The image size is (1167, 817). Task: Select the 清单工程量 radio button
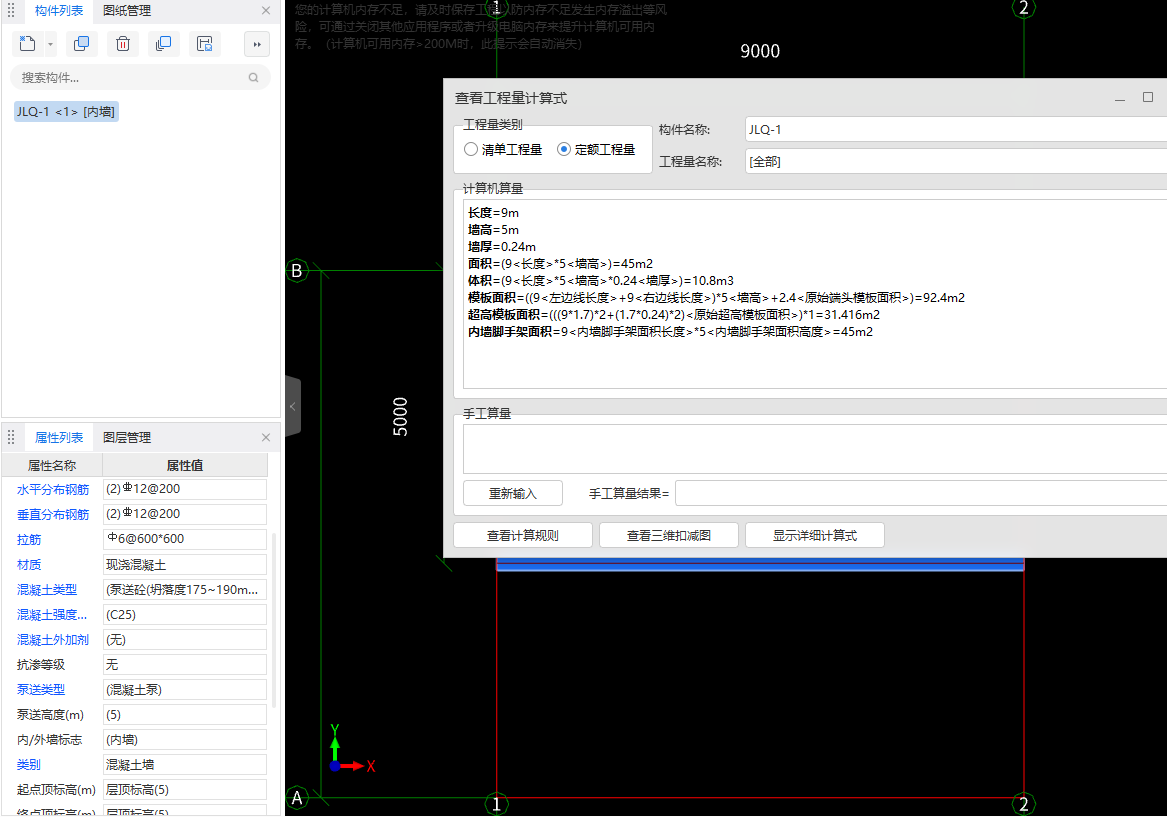[x=470, y=150]
